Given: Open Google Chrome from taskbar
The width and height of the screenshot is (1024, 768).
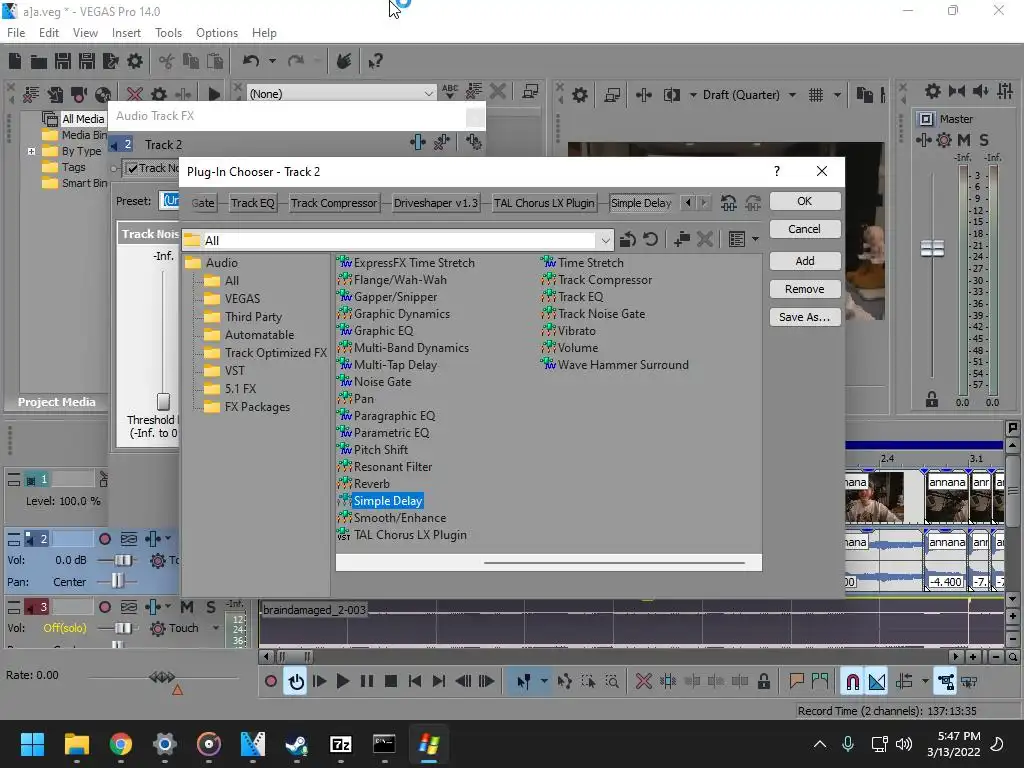Looking at the screenshot, I should (121, 744).
